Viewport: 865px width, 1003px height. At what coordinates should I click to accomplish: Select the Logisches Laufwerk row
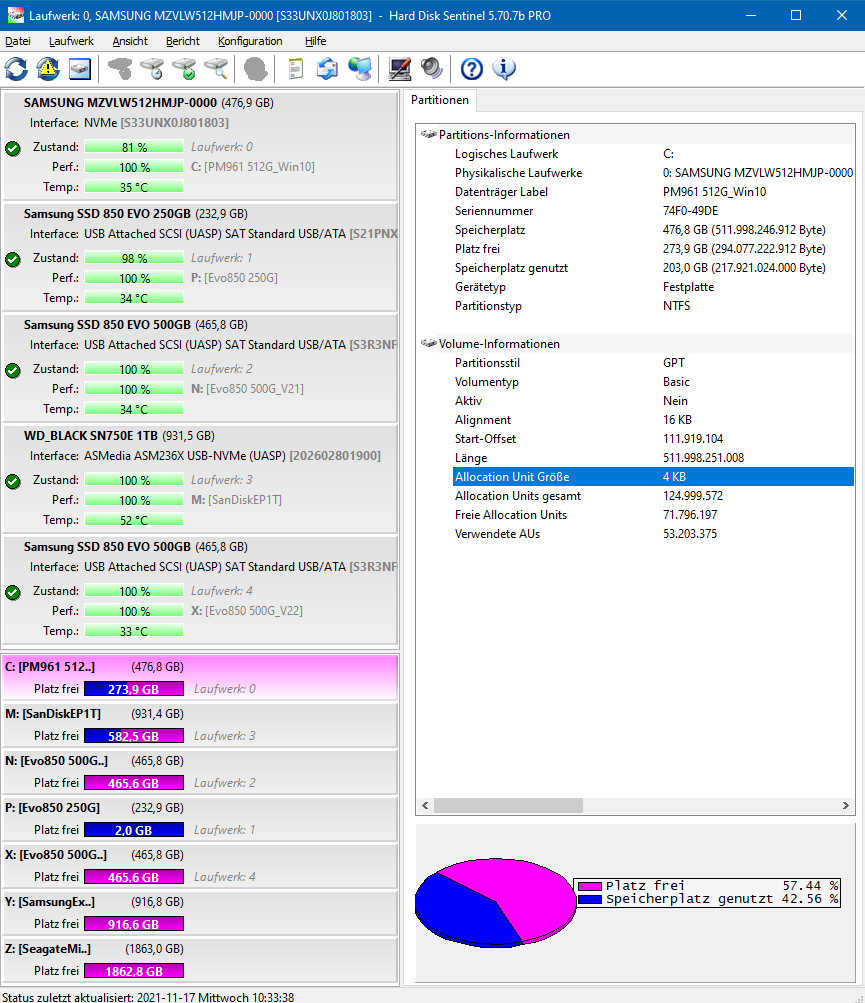653,154
